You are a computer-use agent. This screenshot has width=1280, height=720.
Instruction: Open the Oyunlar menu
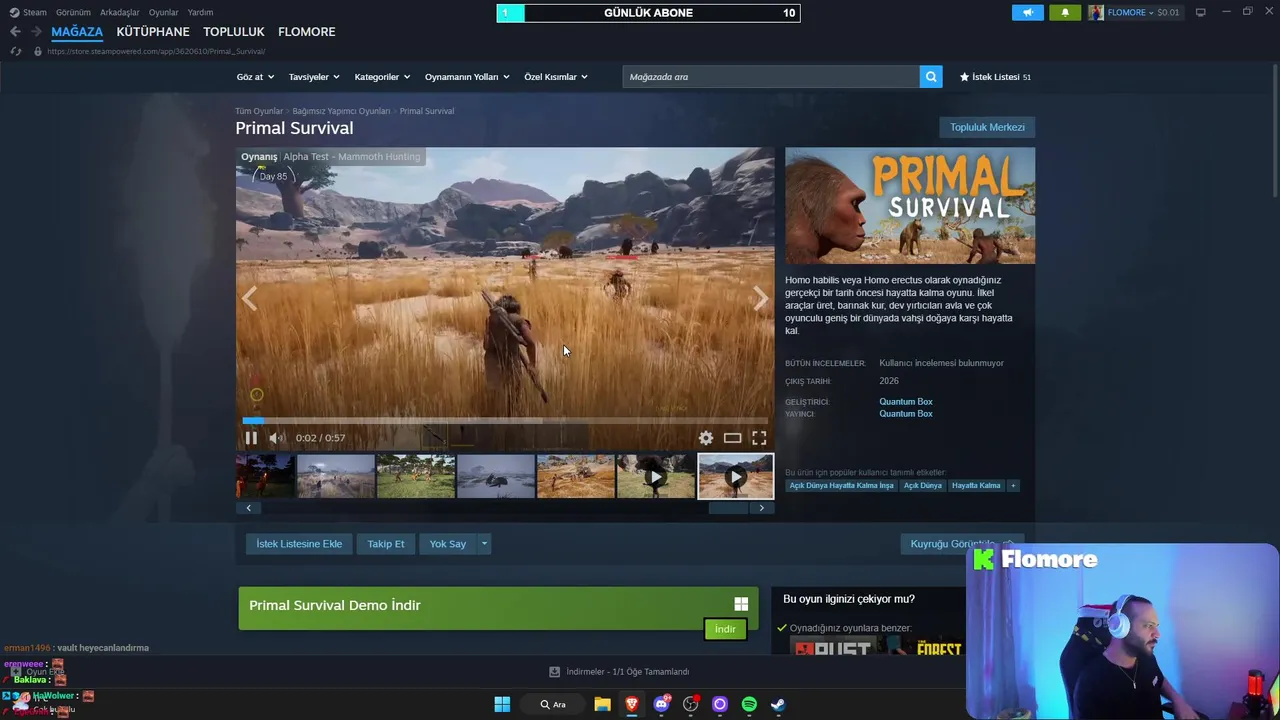(163, 12)
